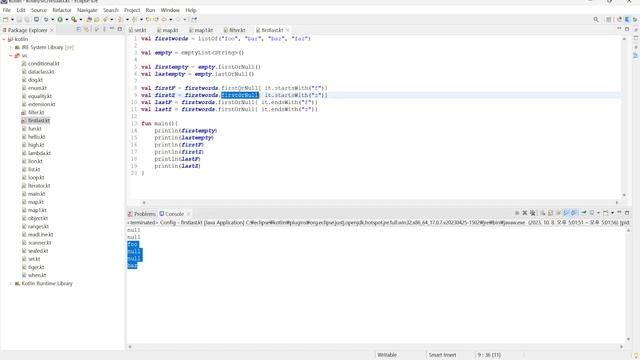The image size is (640, 360).
Task: Maximize the editor area
Action: tap(627, 29)
